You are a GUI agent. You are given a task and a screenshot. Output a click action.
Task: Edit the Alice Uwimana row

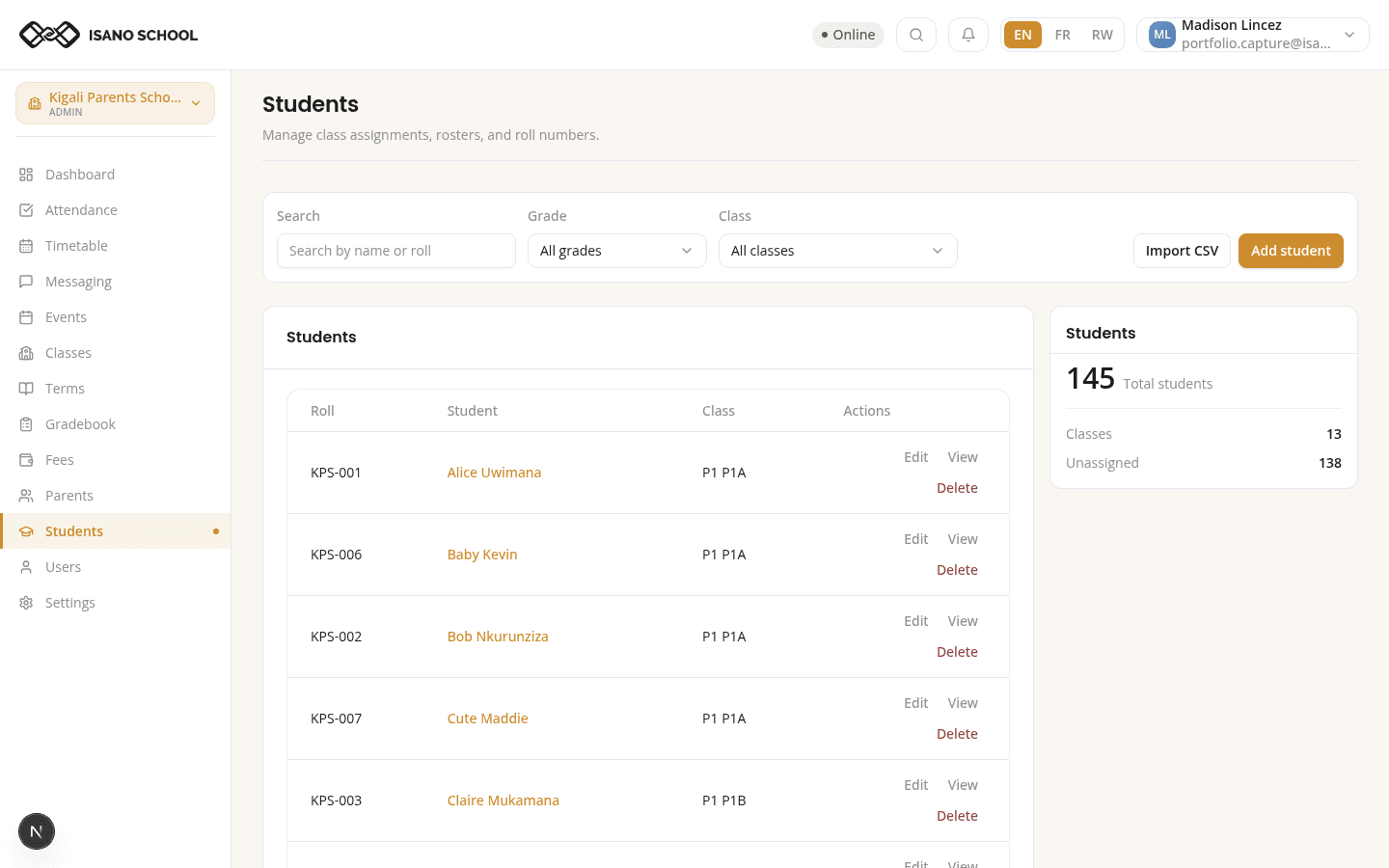pos(916,457)
